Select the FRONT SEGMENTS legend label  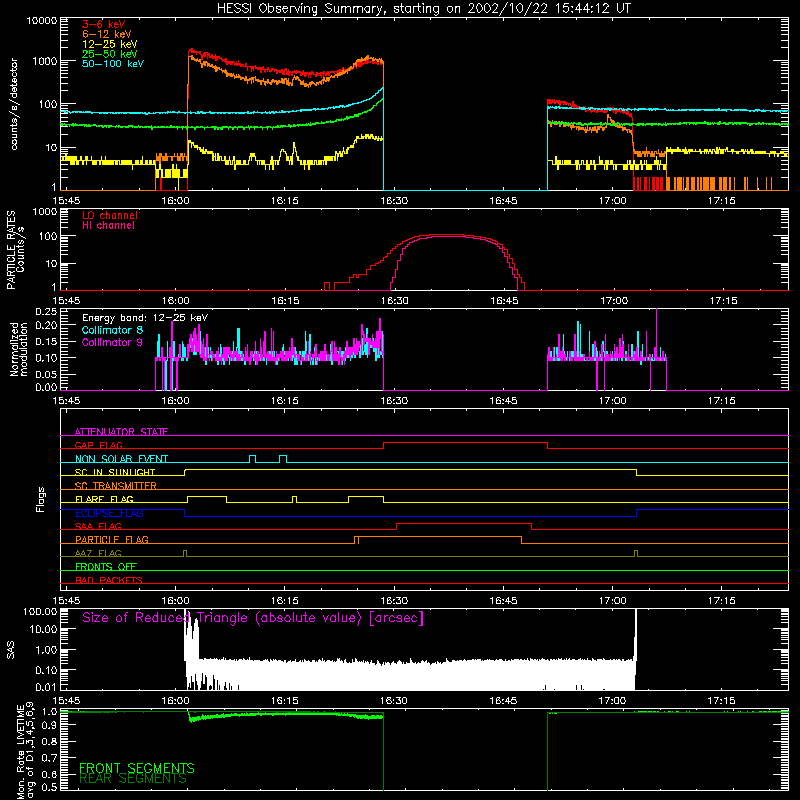point(137,768)
